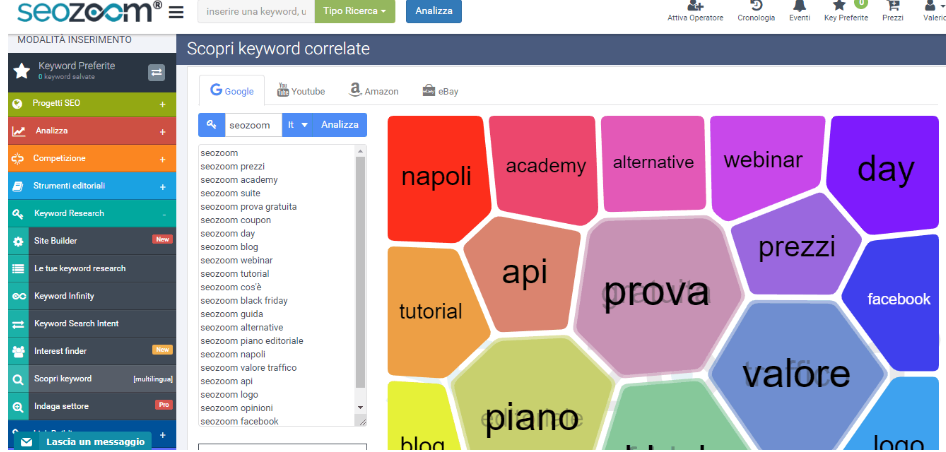Expand the Progetti SEO section
The image size is (946, 452).
[x=162, y=104]
